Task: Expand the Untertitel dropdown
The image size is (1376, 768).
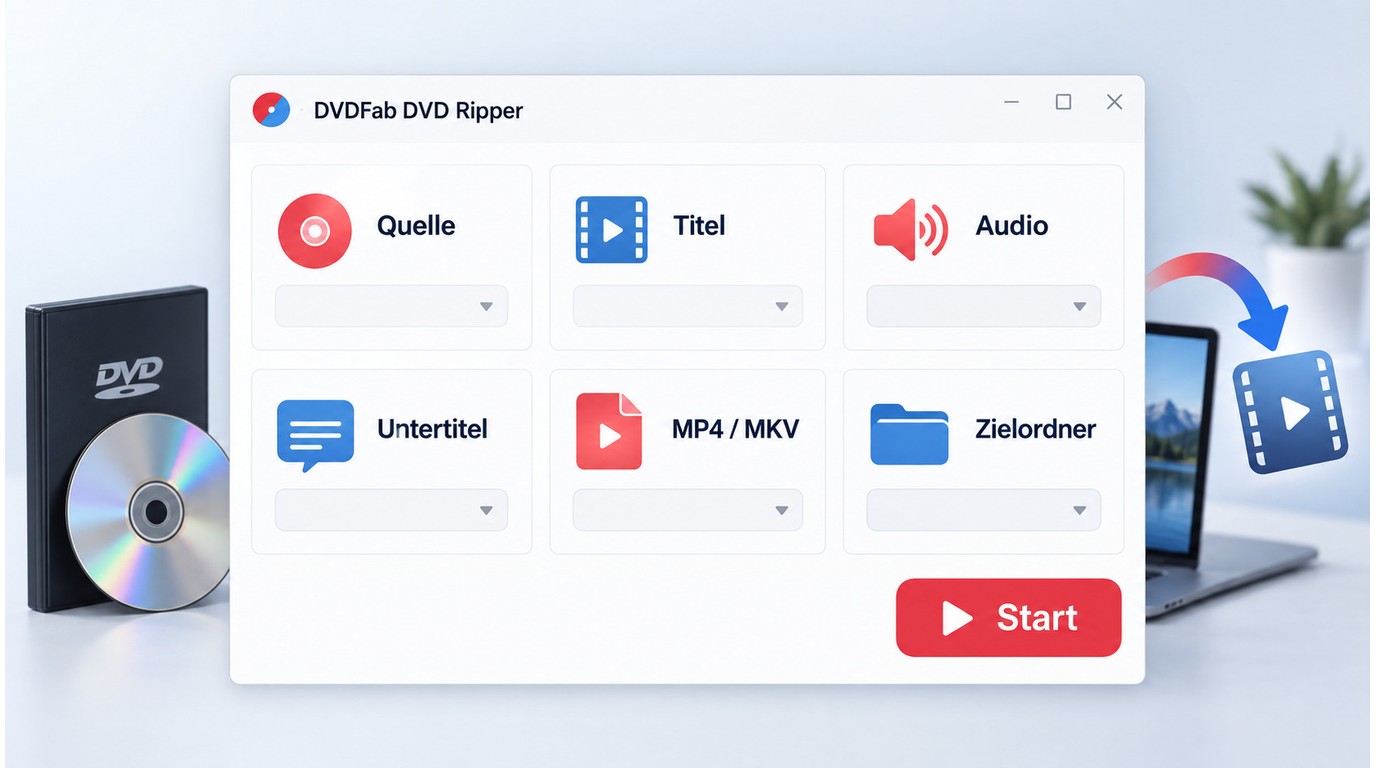Action: coord(391,510)
